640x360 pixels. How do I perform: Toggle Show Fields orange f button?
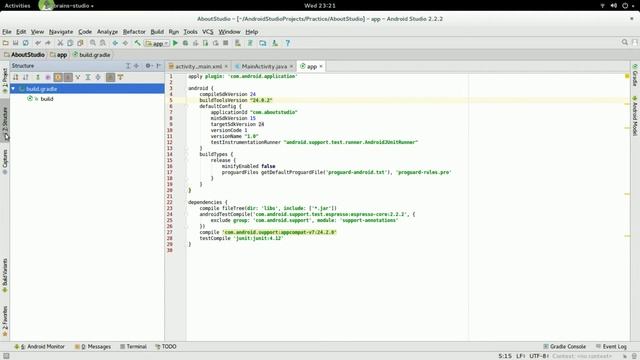pyautogui.click(x=58, y=77)
